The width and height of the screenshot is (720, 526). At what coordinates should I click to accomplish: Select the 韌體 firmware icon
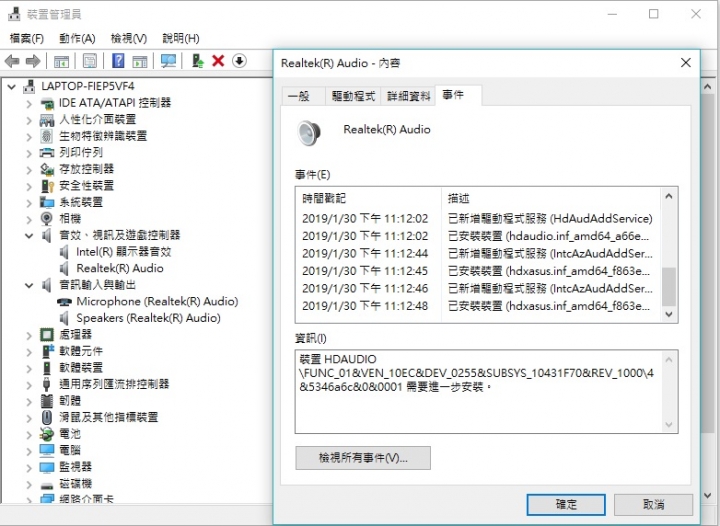pos(47,400)
